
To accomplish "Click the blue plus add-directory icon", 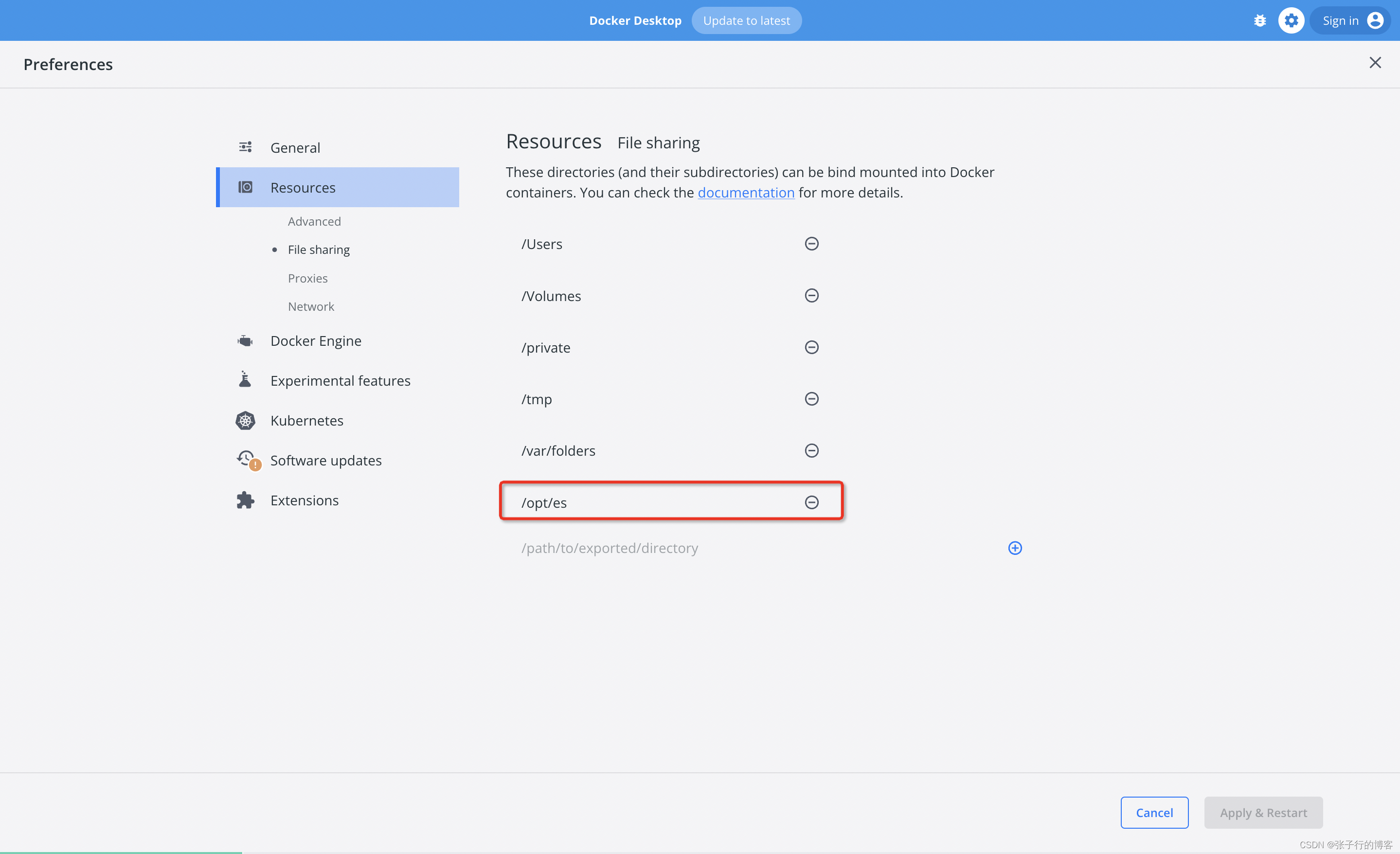I will tap(1015, 548).
